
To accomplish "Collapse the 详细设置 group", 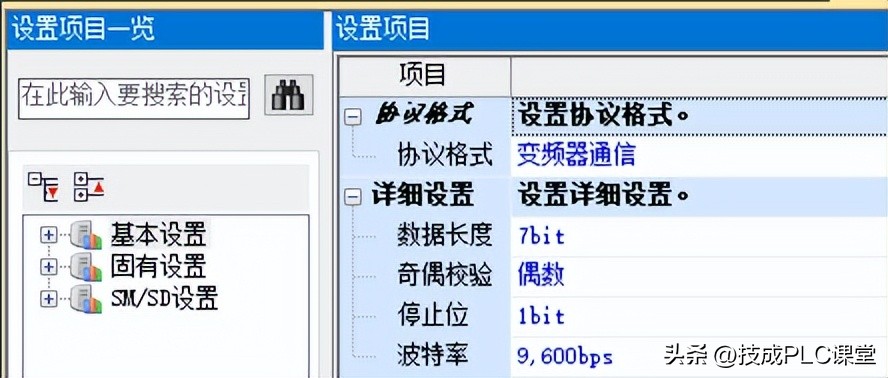I will (x=353, y=198).
